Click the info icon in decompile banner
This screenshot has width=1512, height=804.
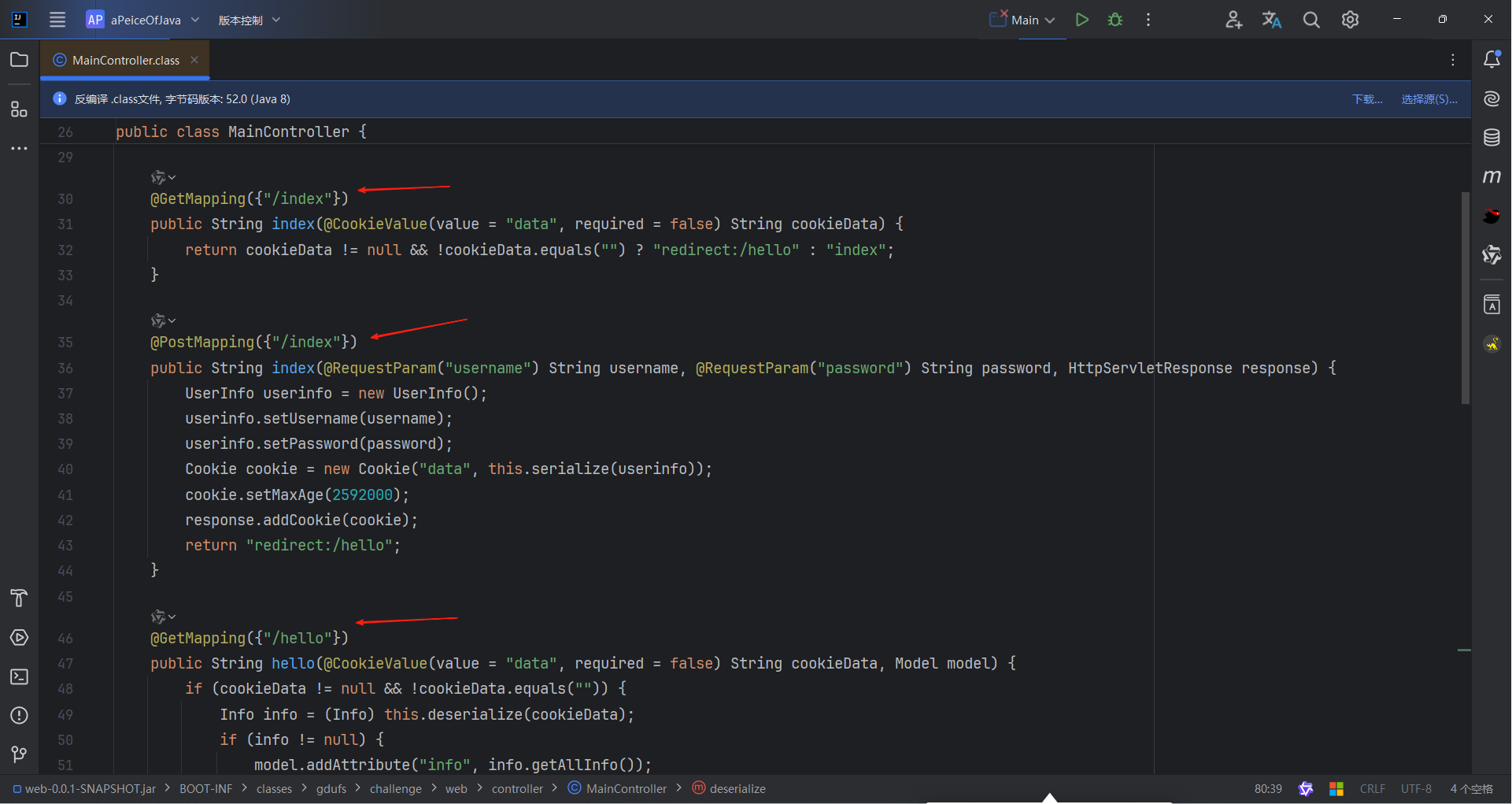[60, 98]
